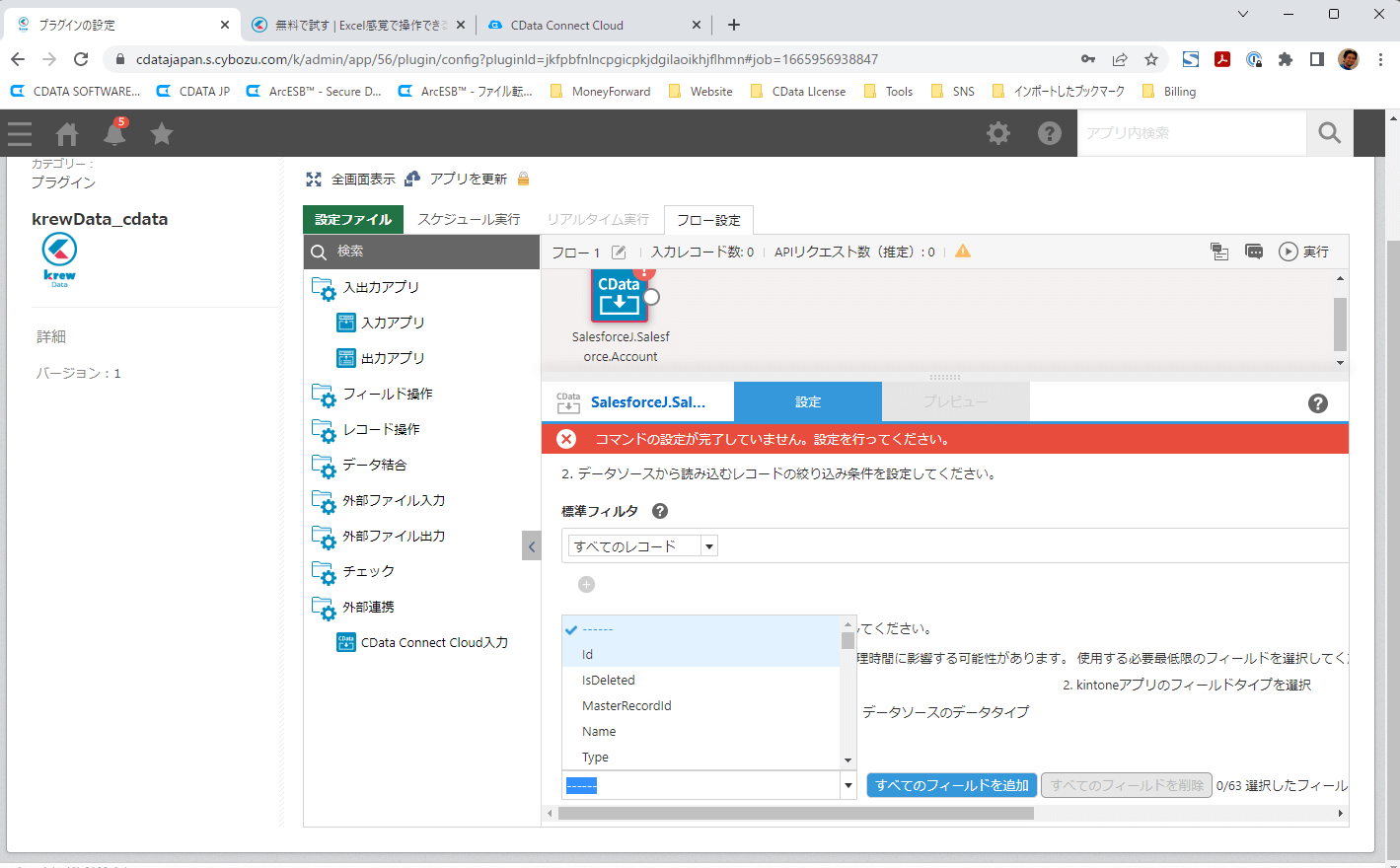This screenshot has height=868, width=1400.
Task: Select the CData input node on canvas
Action: [x=620, y=296]
